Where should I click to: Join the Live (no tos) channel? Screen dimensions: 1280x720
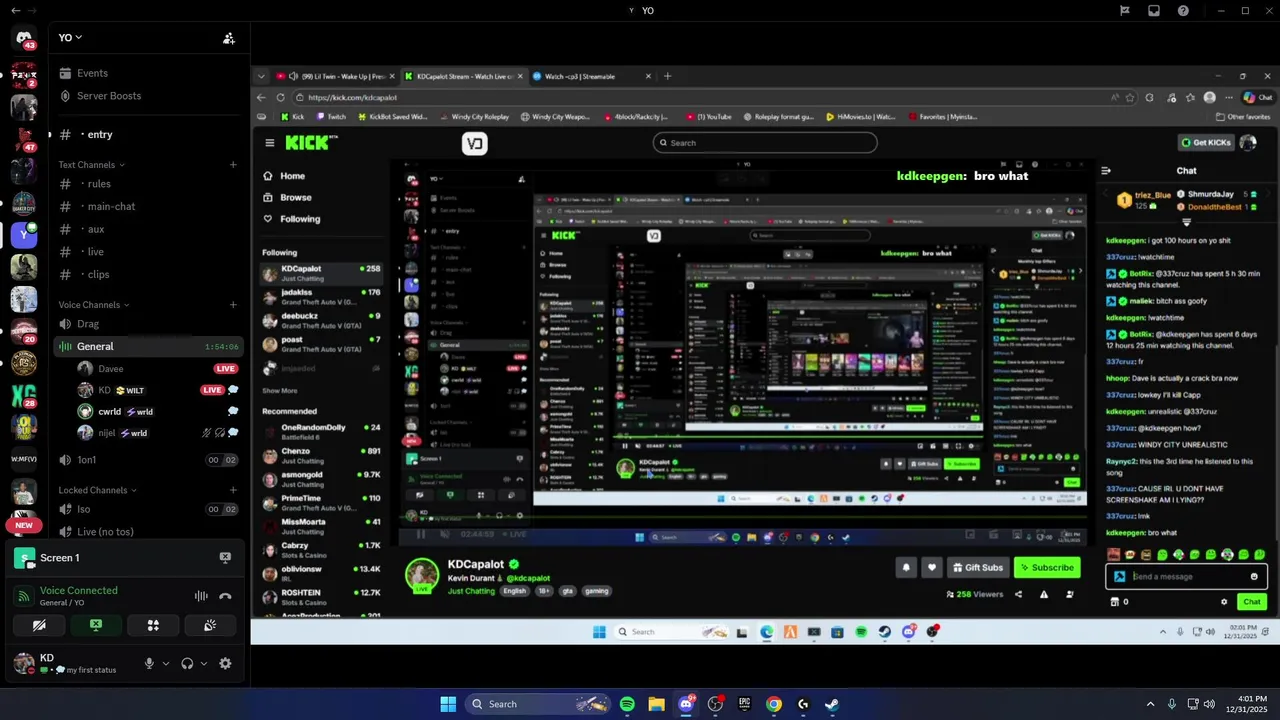[x=147, y=531]
